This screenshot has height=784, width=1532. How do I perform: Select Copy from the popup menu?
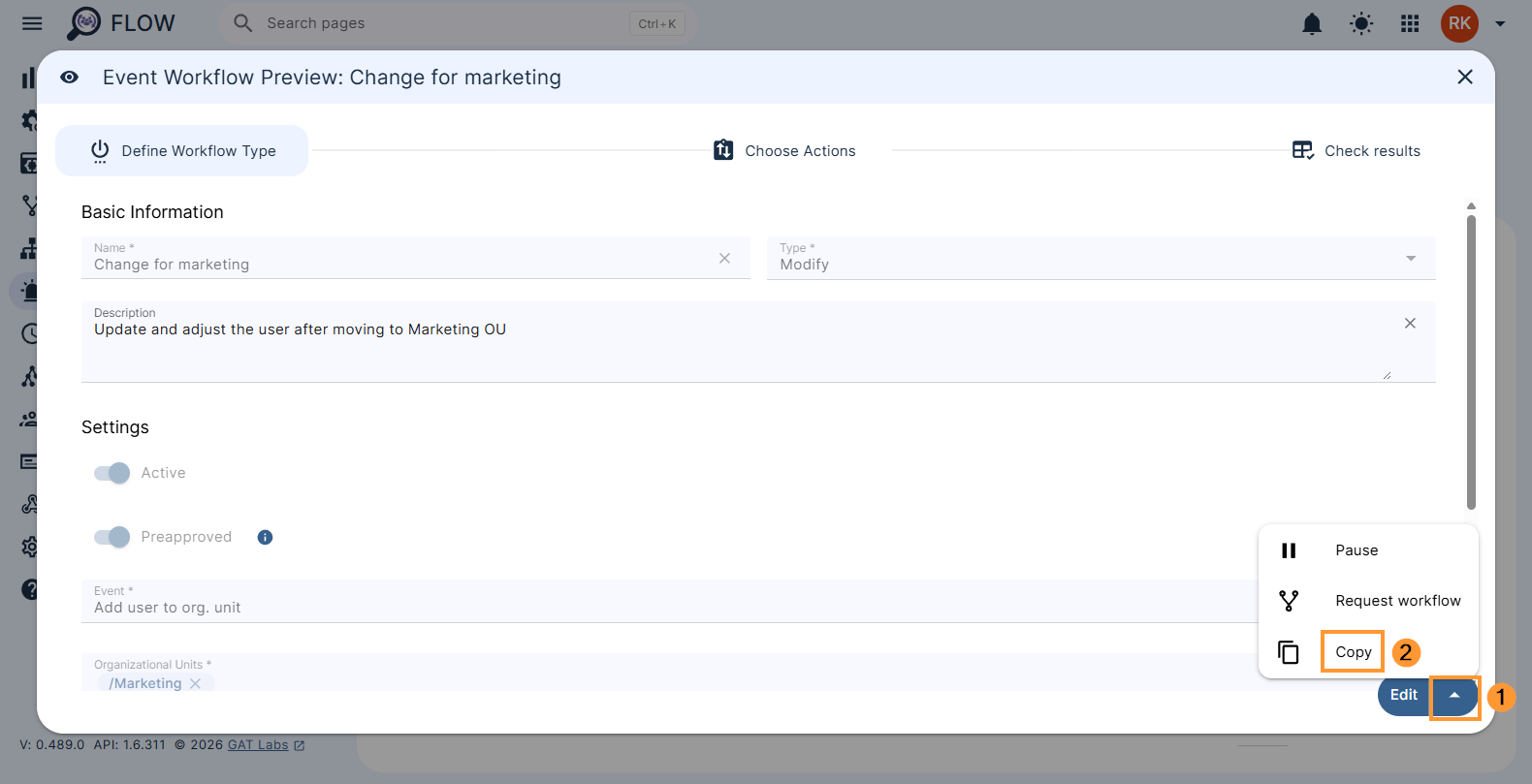(1368, 652)
